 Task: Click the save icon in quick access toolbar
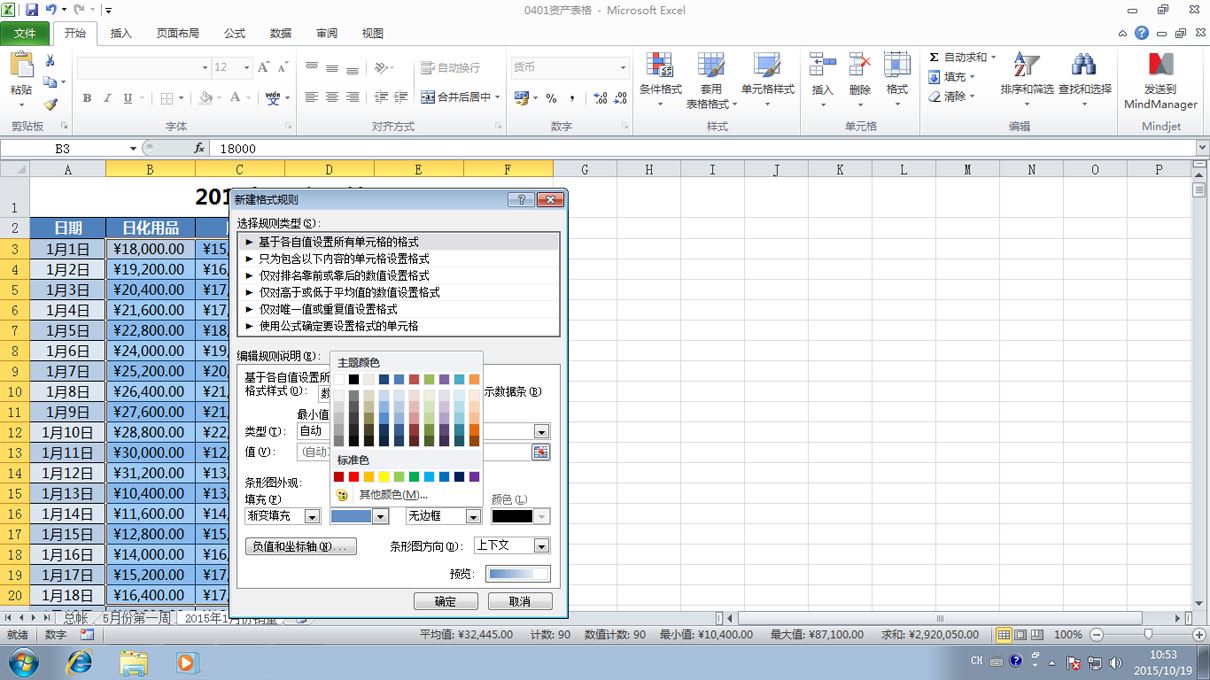click(31, 10)
